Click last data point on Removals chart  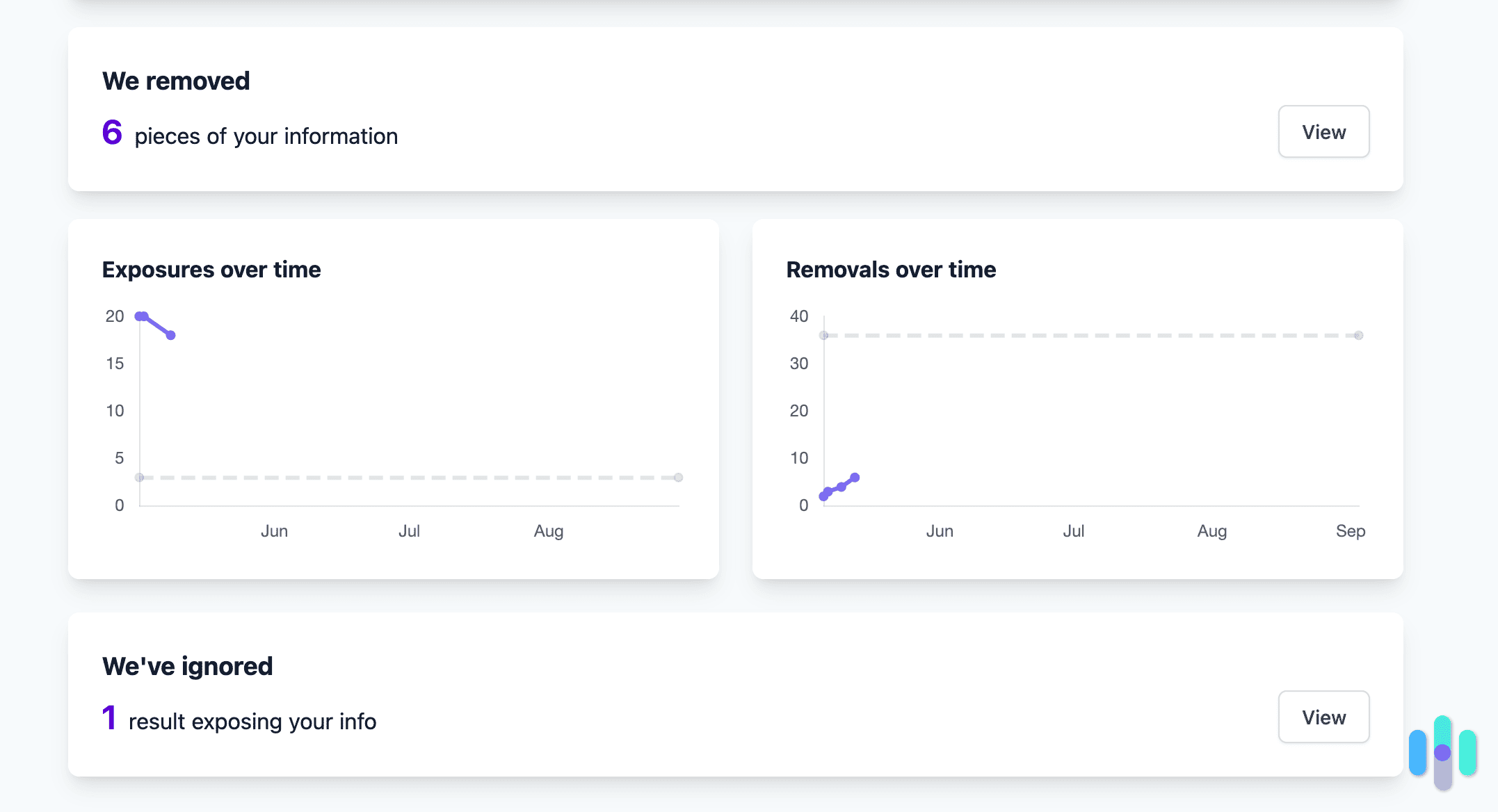pyautogui.click(x=855, y=478)
